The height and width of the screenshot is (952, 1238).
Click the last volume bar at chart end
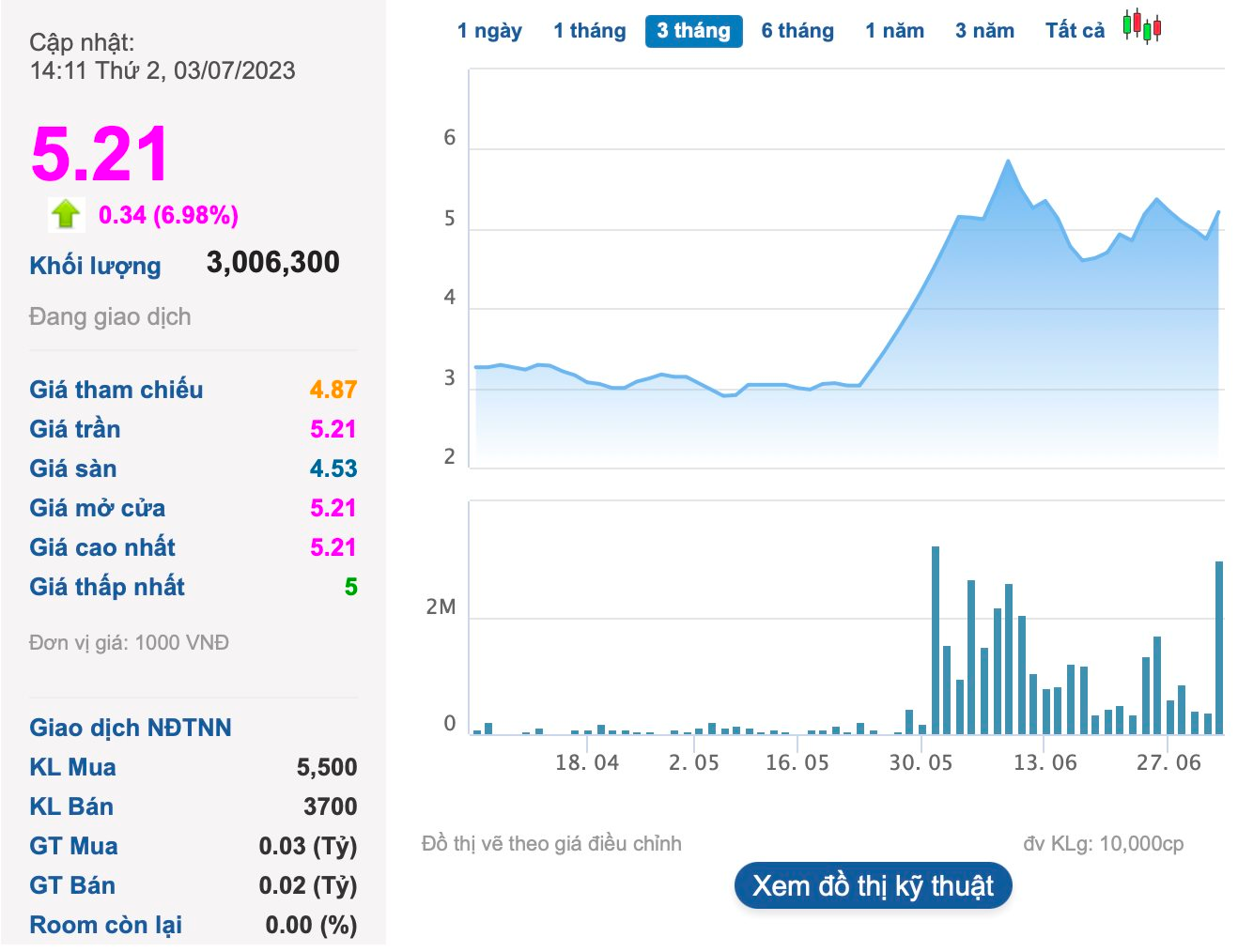(1219, 647)
